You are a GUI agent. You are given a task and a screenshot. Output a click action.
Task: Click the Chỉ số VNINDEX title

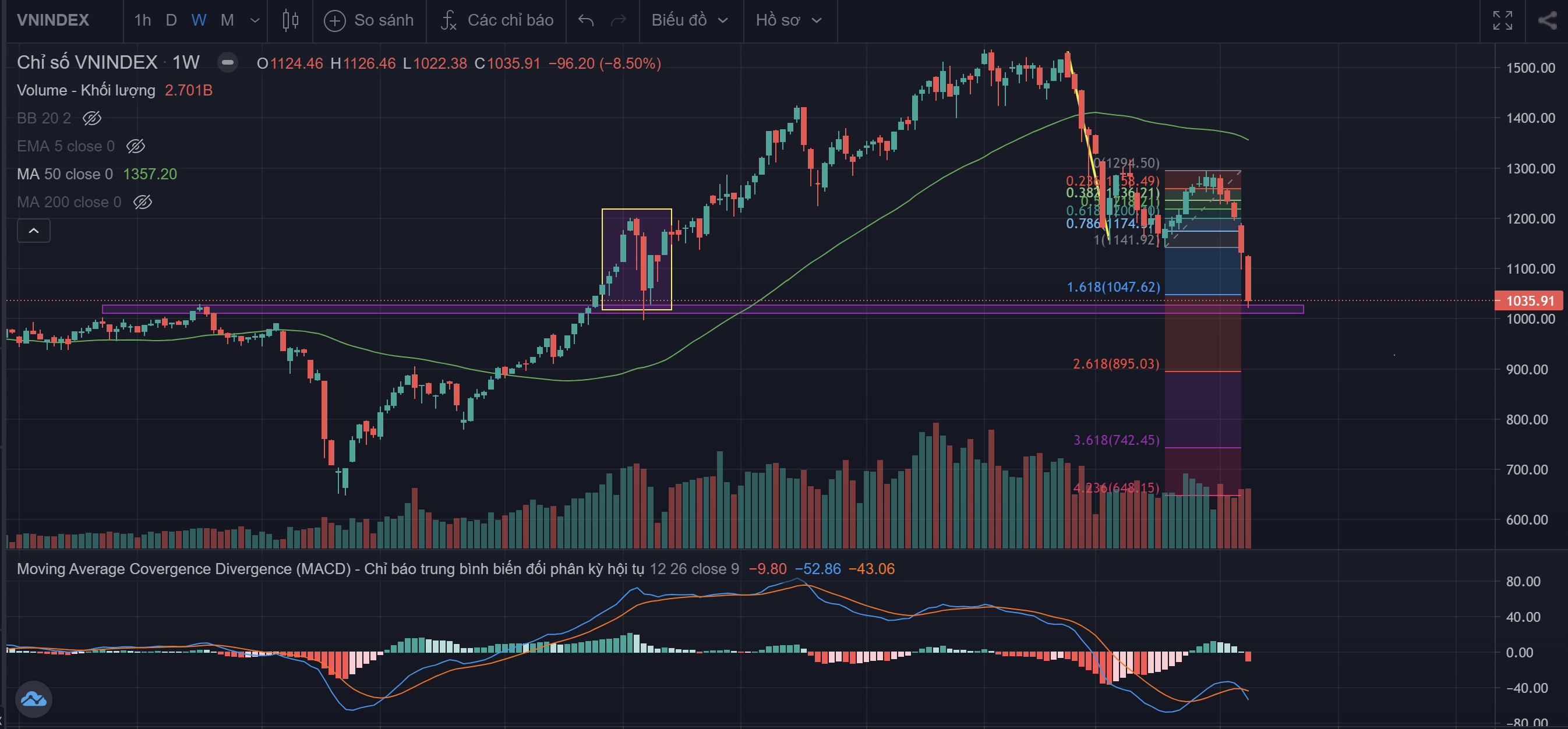click(87, 62)
